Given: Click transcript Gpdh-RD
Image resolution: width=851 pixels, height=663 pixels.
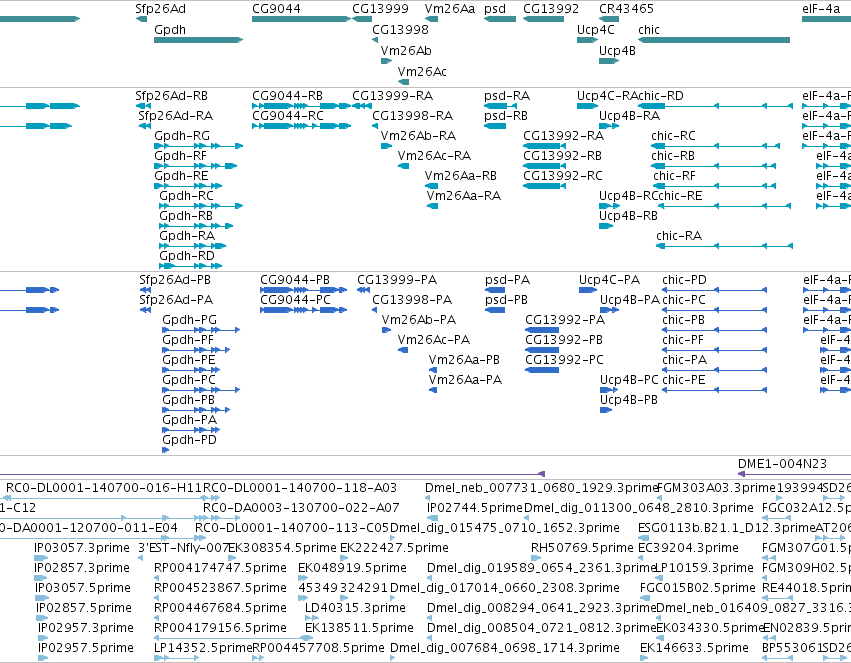Looking at the screenshot, I should pyautogui.click(x=187, y=256).
